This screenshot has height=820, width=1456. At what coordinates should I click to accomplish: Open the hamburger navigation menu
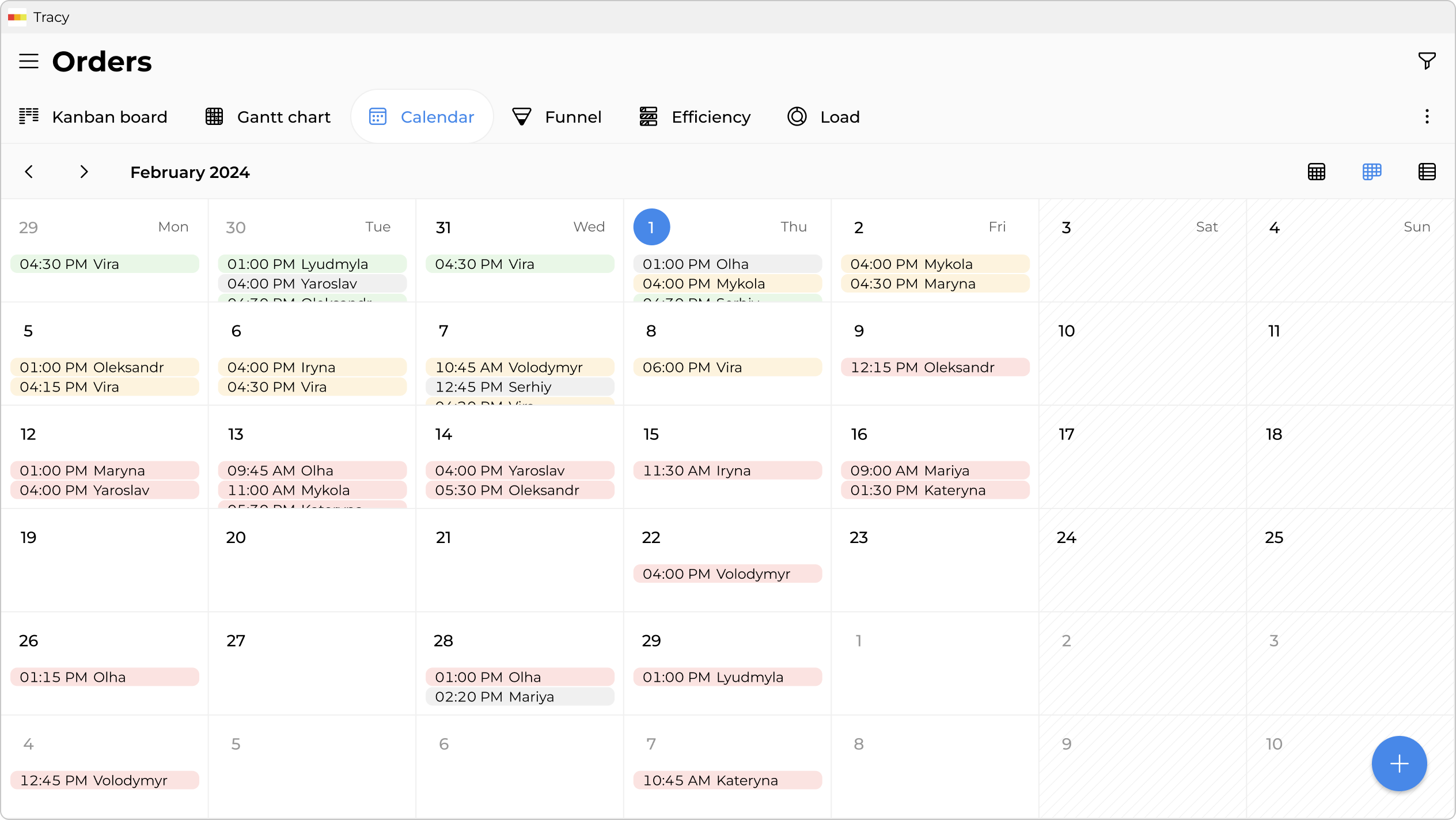pos(28,61)
